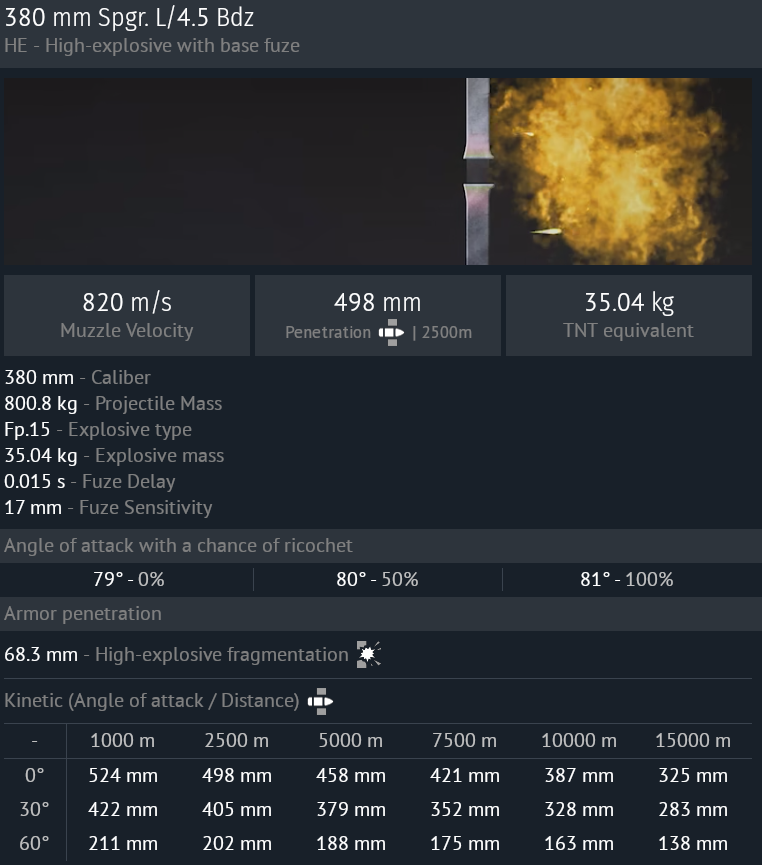Select the 1000 m distance column header

[x=123, y=741]
